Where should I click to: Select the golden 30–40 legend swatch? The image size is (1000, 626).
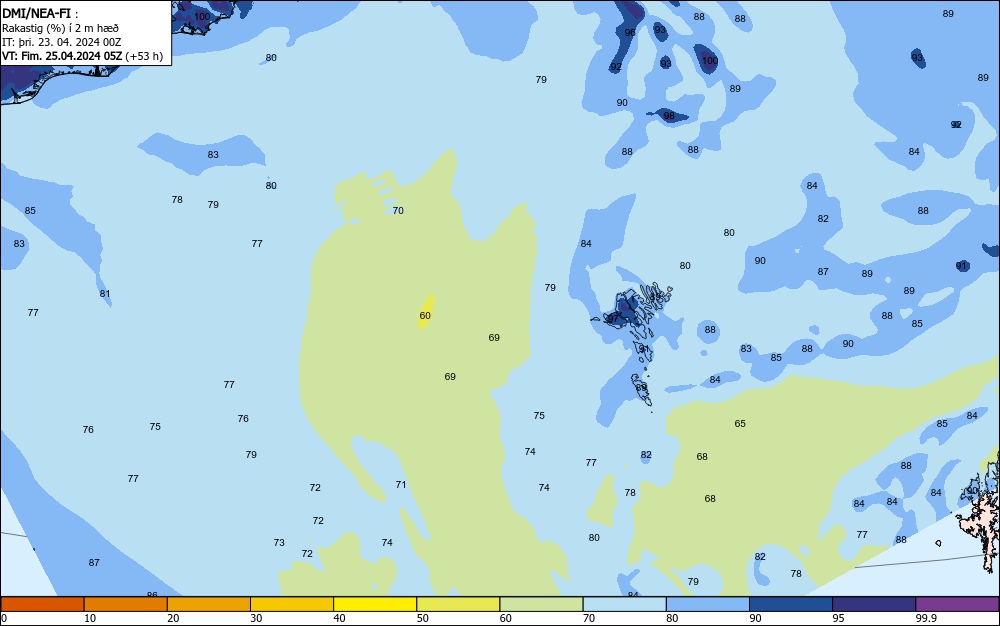pos(292,604)
